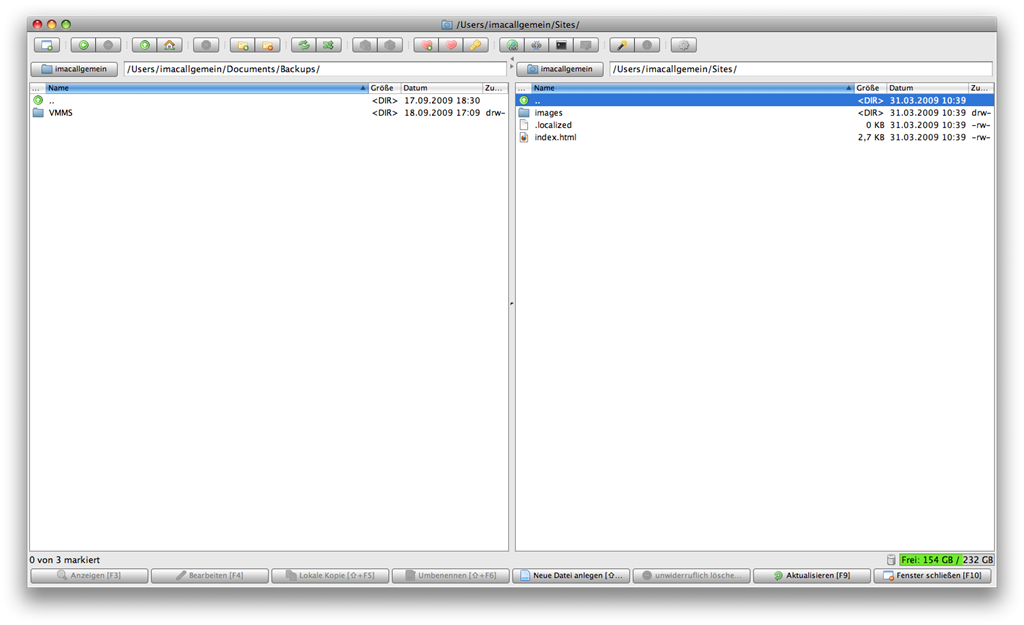This screenshot has height=625, width=1024.
Task: Click the Bearbeiten [F4] button
Action: pos(210,575)
